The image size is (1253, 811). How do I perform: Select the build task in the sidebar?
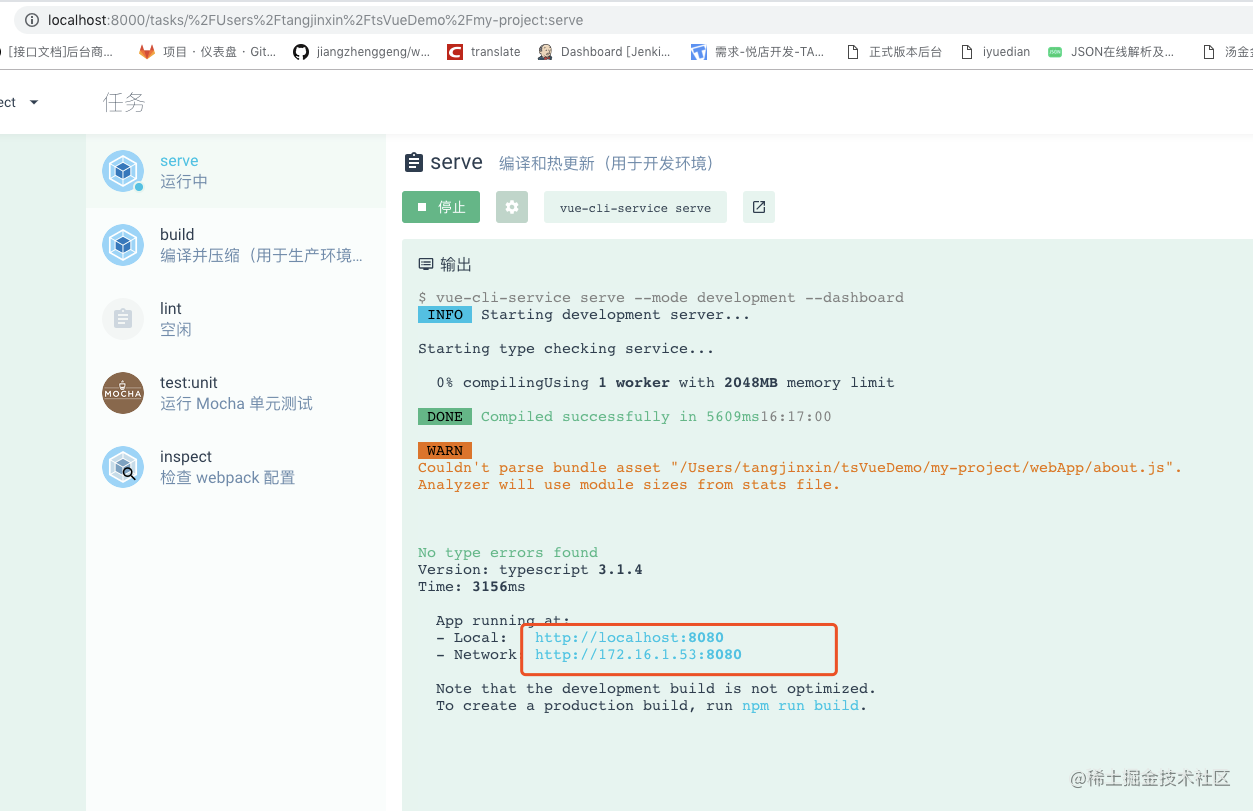(236, 245)
